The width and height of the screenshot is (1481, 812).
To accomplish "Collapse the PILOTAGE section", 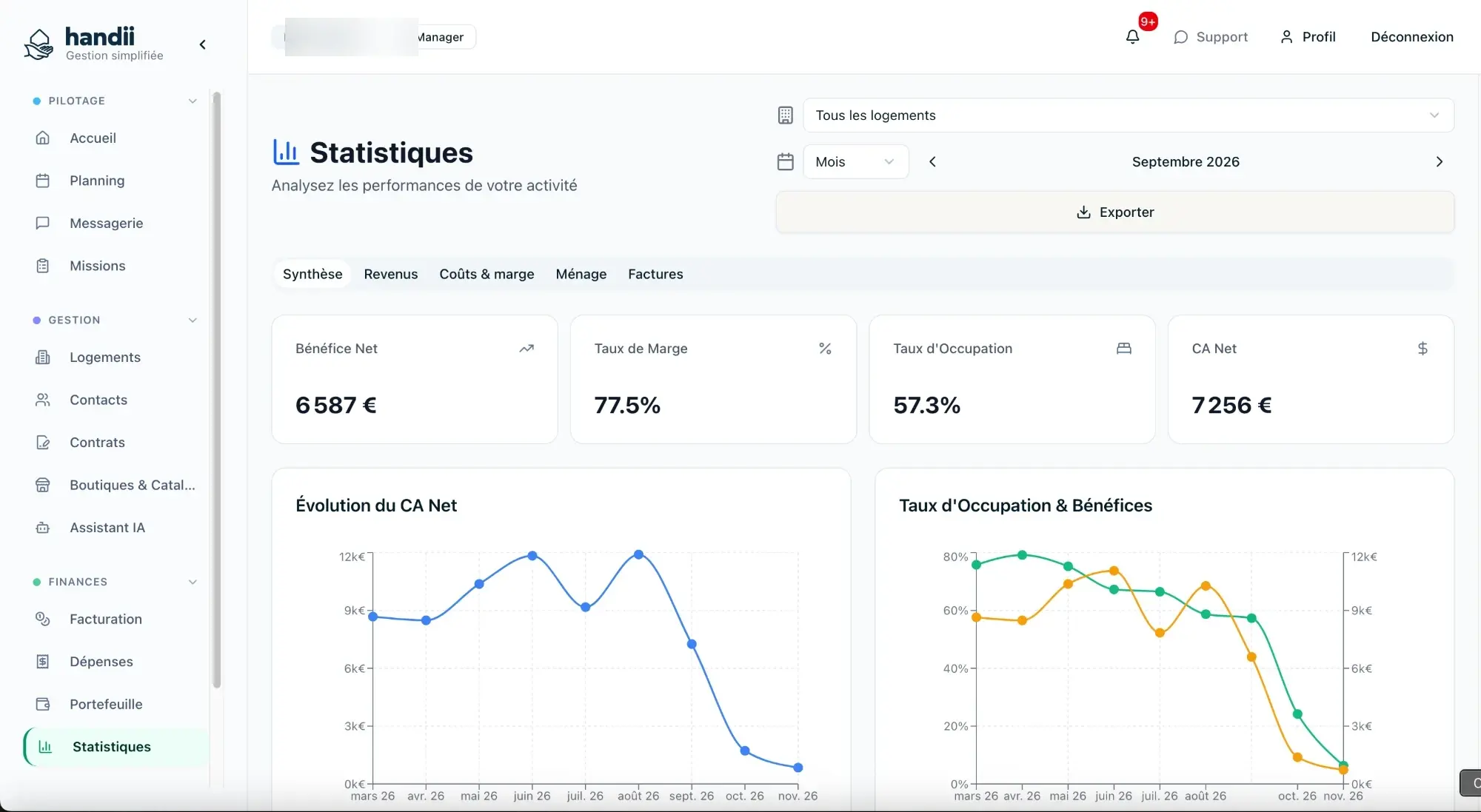I will pos(193,101).
